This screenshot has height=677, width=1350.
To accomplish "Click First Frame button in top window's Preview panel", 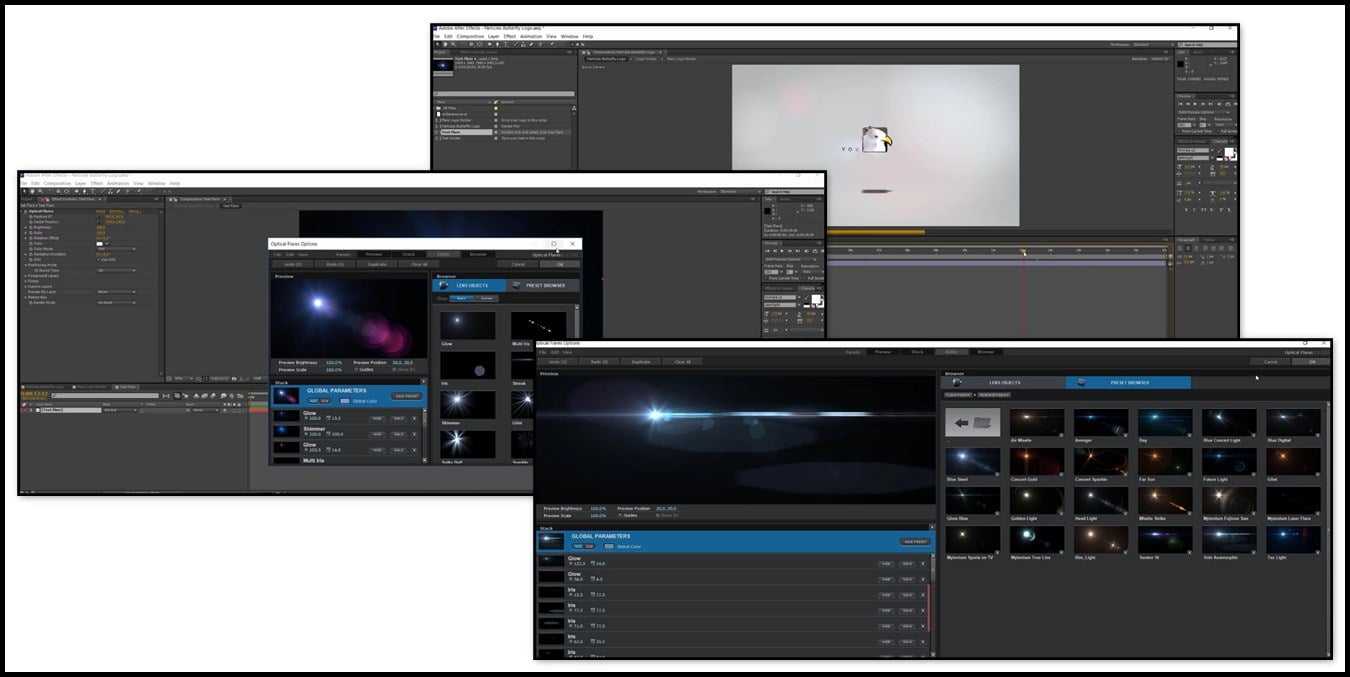I will pos(1180,104).
